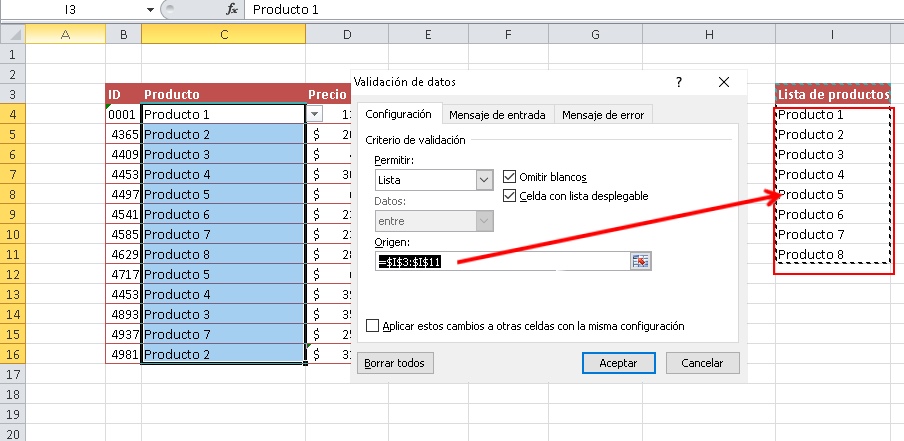Open the Name Box dropdown arrow

[x=150, y=9]
